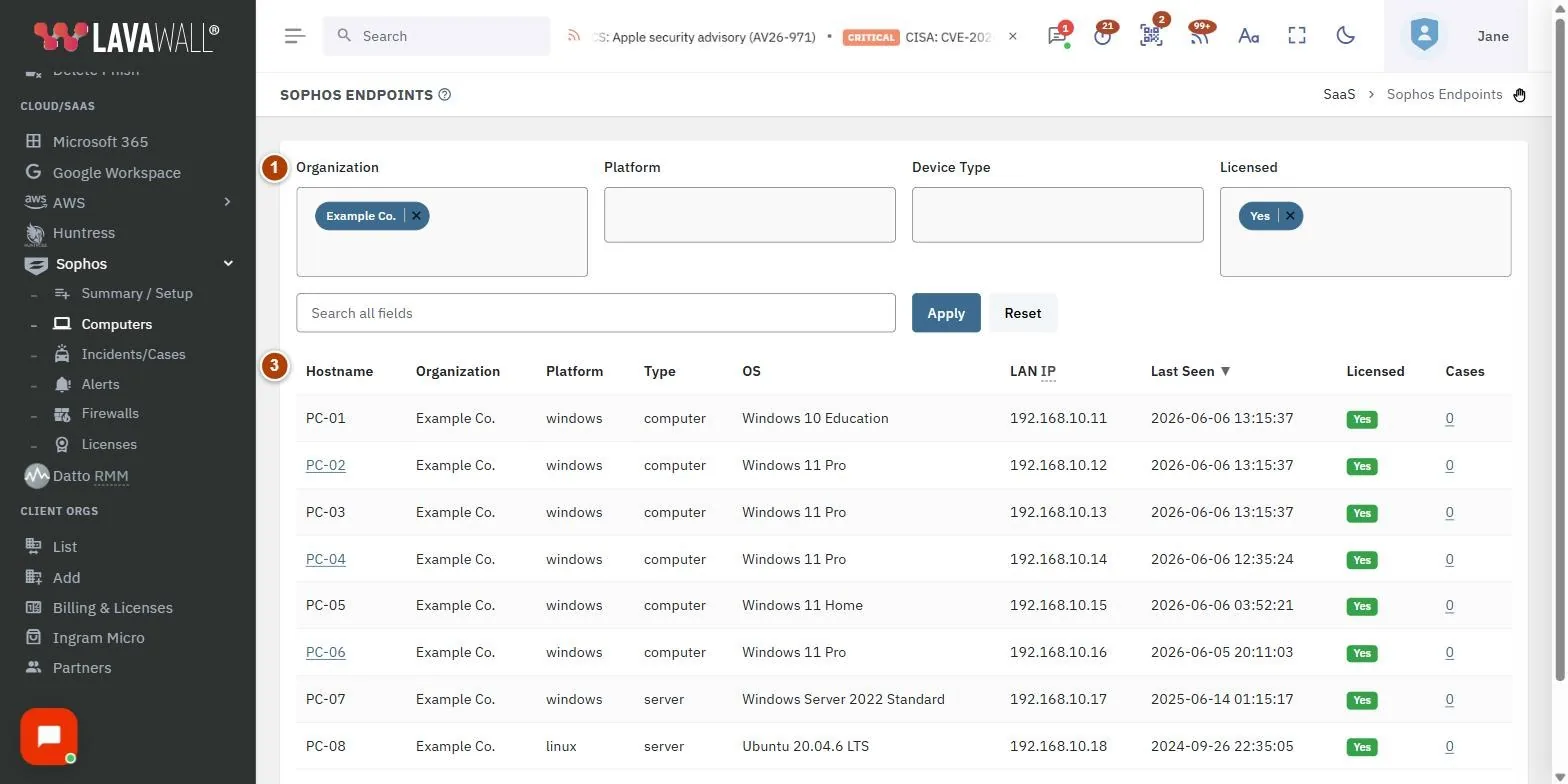Open the clock icon with 21 badge
1568x784 pixels.
1103,36
